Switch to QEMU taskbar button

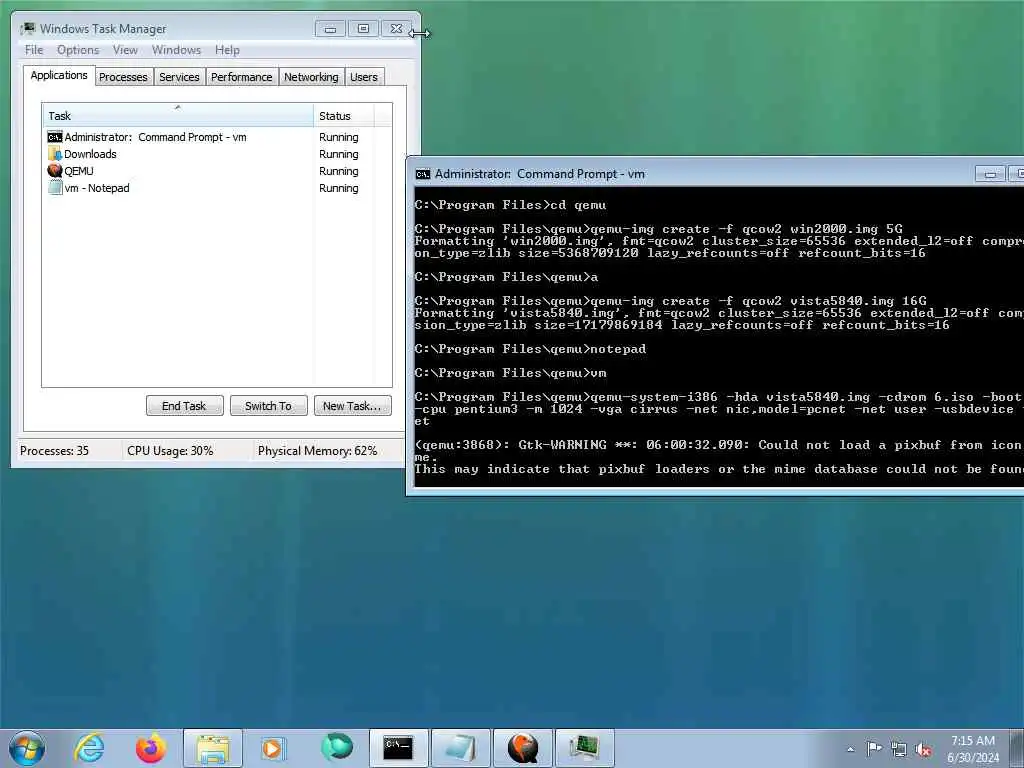[522, 748]
